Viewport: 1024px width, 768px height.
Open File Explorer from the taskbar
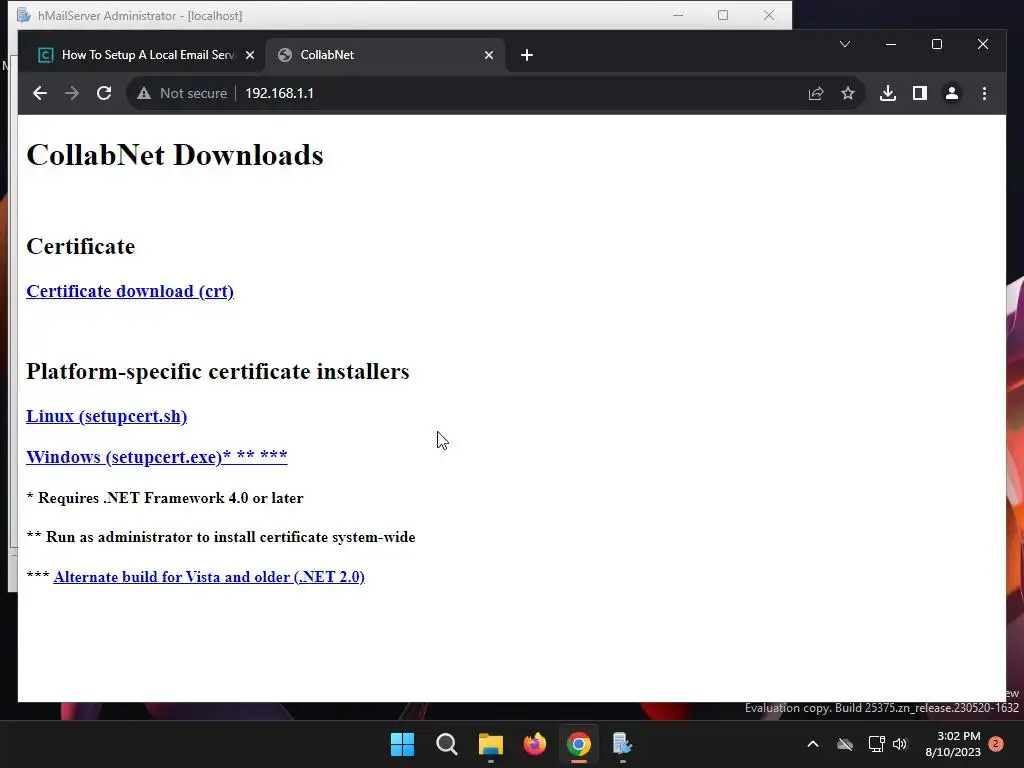[x=490, y=744]
